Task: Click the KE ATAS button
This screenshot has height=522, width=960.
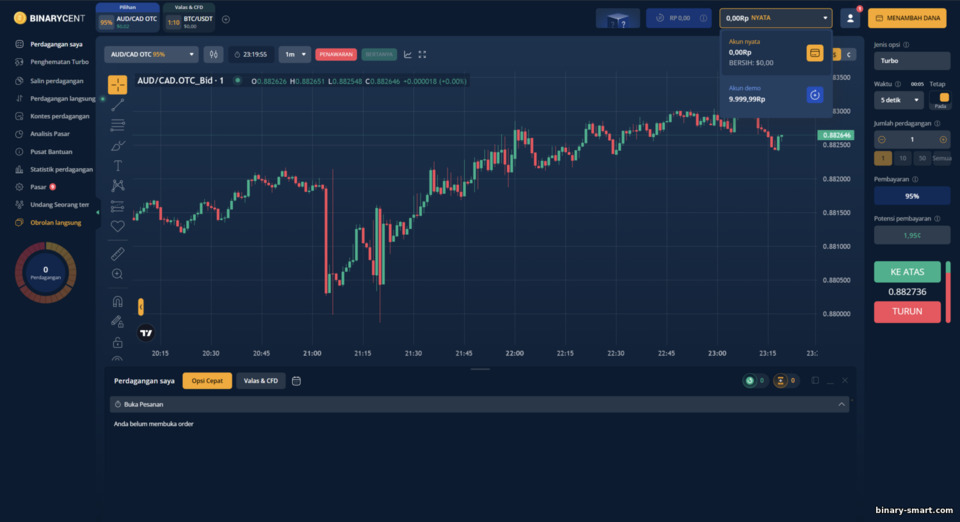Action: click(907, 272)
